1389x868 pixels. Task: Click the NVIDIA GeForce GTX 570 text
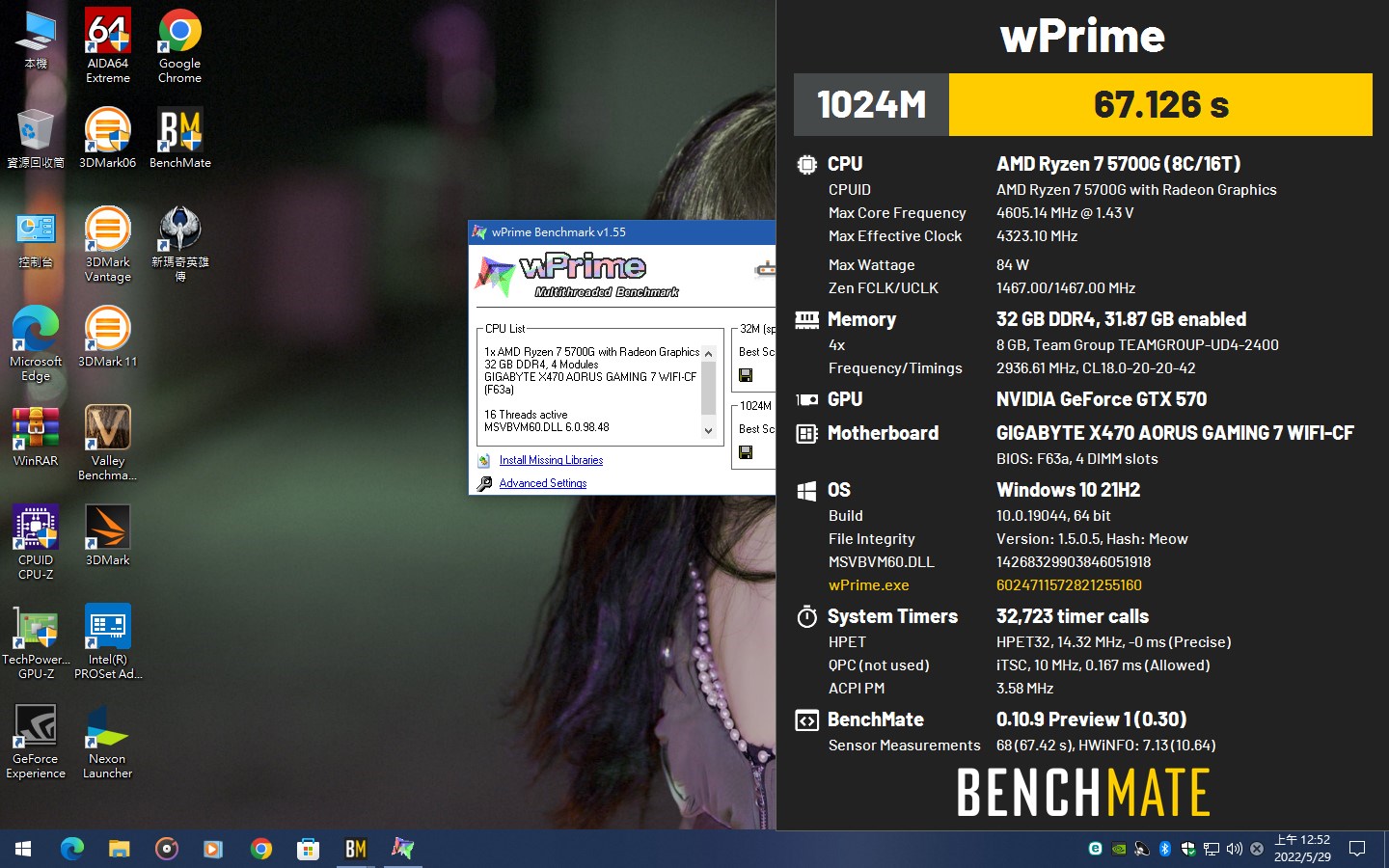tap(1101, 399)
